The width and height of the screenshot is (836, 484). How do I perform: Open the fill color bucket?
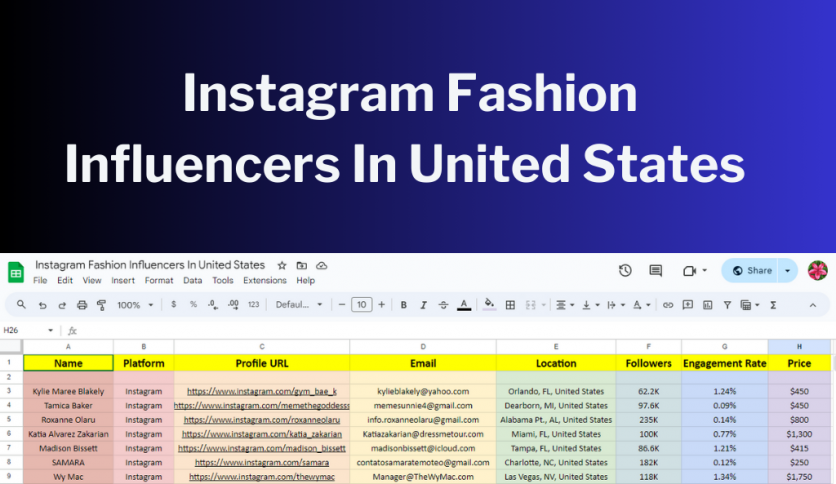[489, 305]
